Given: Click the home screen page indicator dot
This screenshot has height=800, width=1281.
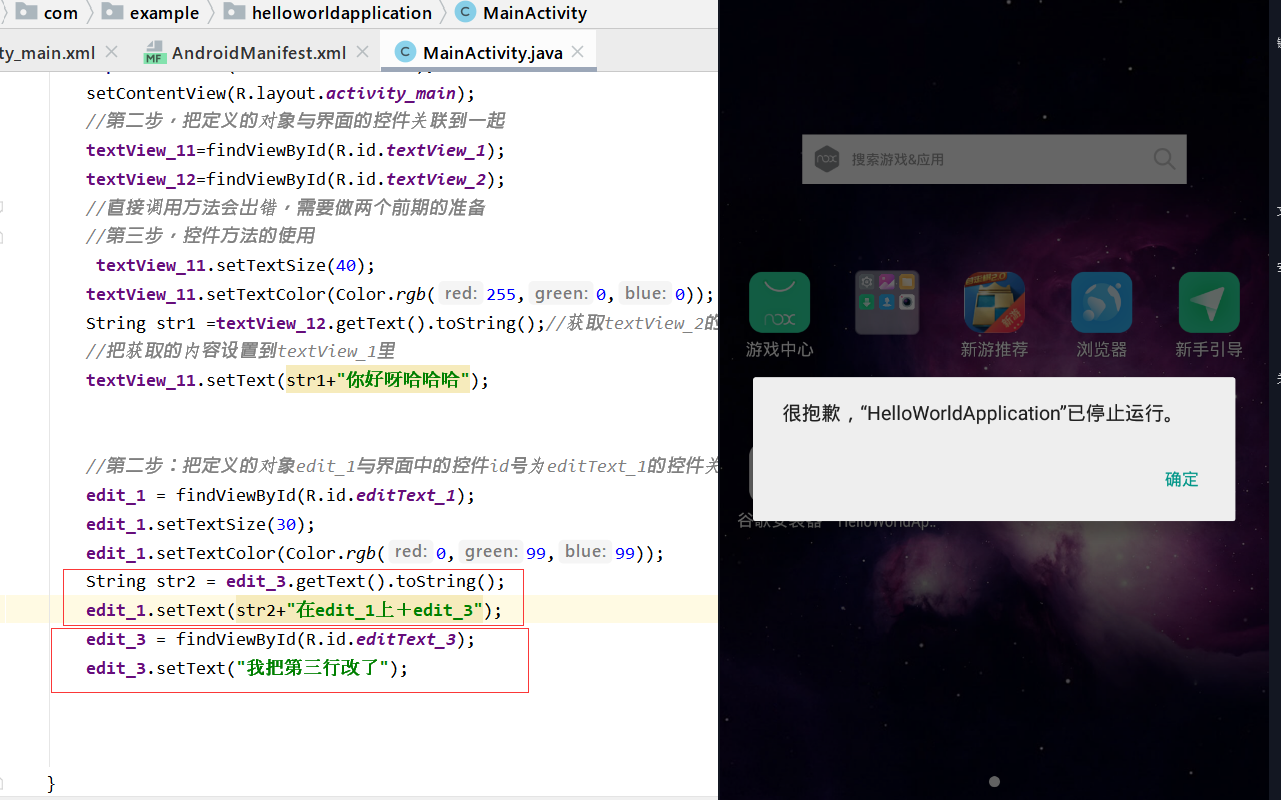Looking at the screenshot, I should click(x=993, y=781).
